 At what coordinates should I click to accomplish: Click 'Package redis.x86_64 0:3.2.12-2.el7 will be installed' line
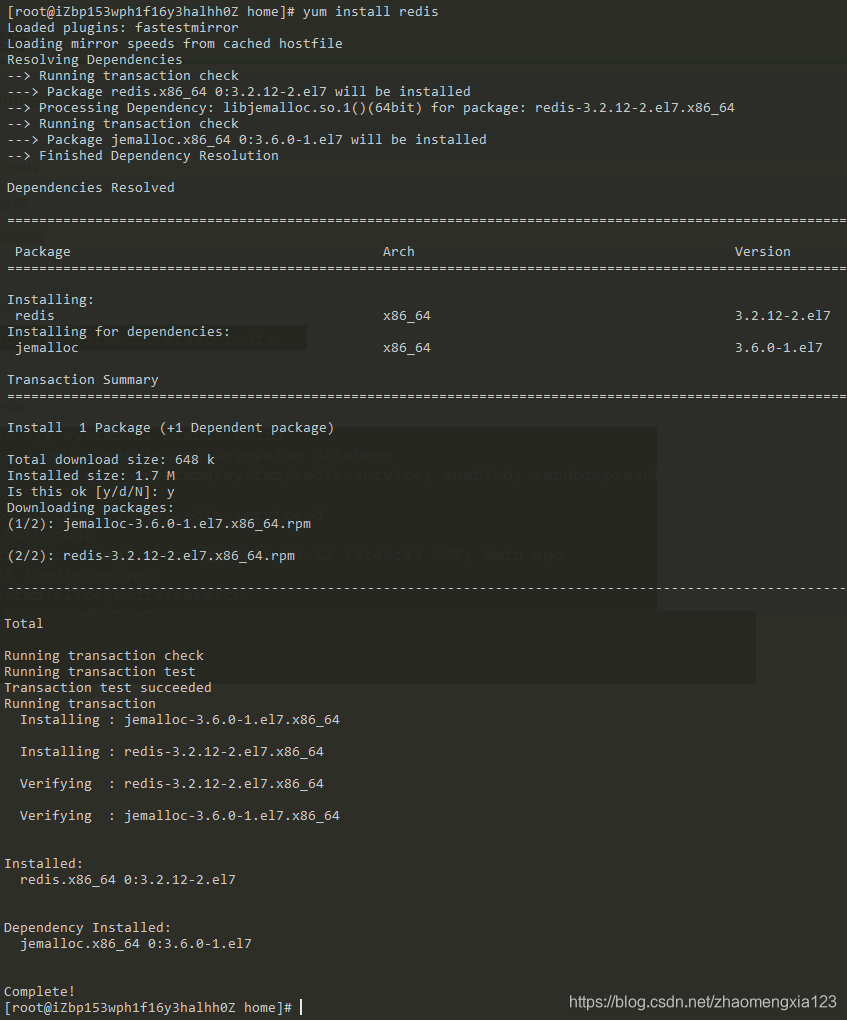[238, 92]
